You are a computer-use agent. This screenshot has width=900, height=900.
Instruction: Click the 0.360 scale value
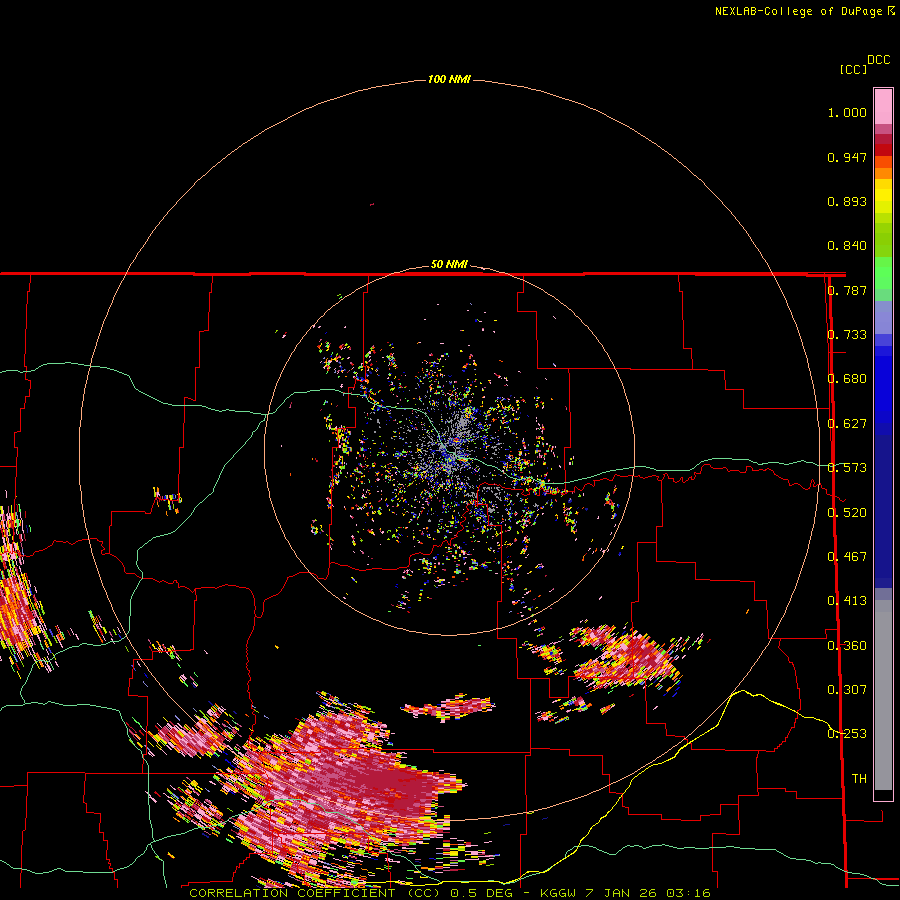(x=847, y=646)
